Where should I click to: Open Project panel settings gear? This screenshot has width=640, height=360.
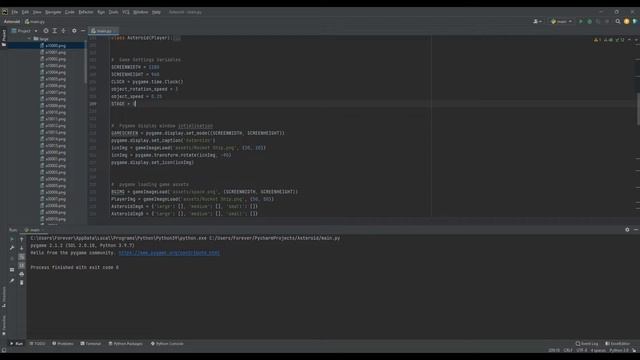[x=74, y=31]
